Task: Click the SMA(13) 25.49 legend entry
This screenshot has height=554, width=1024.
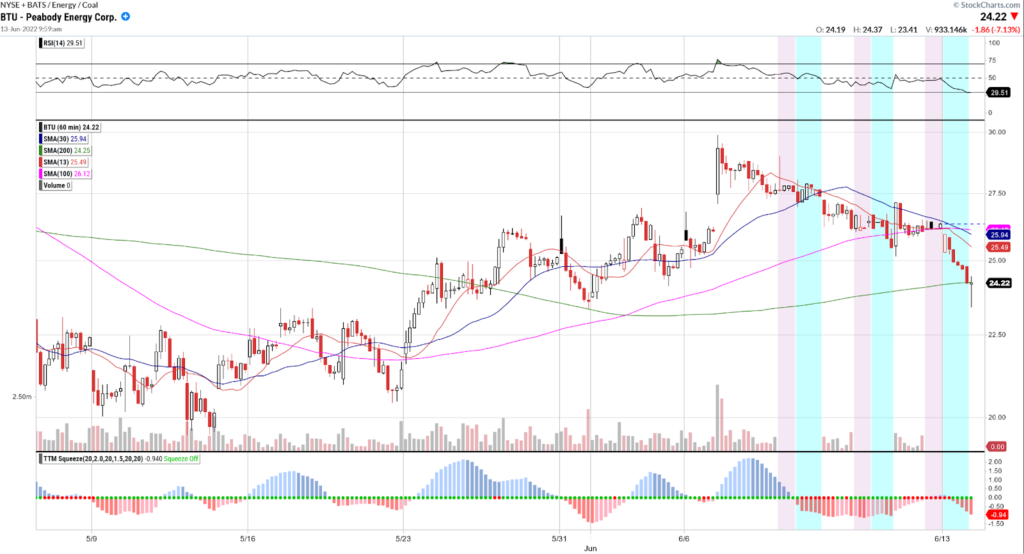Action: point(63,162)
